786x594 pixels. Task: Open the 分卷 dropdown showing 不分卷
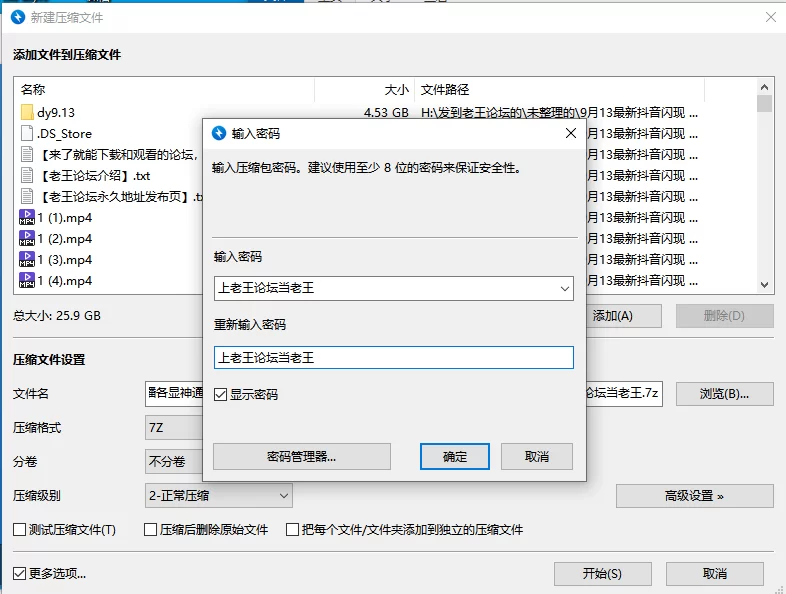174,461
